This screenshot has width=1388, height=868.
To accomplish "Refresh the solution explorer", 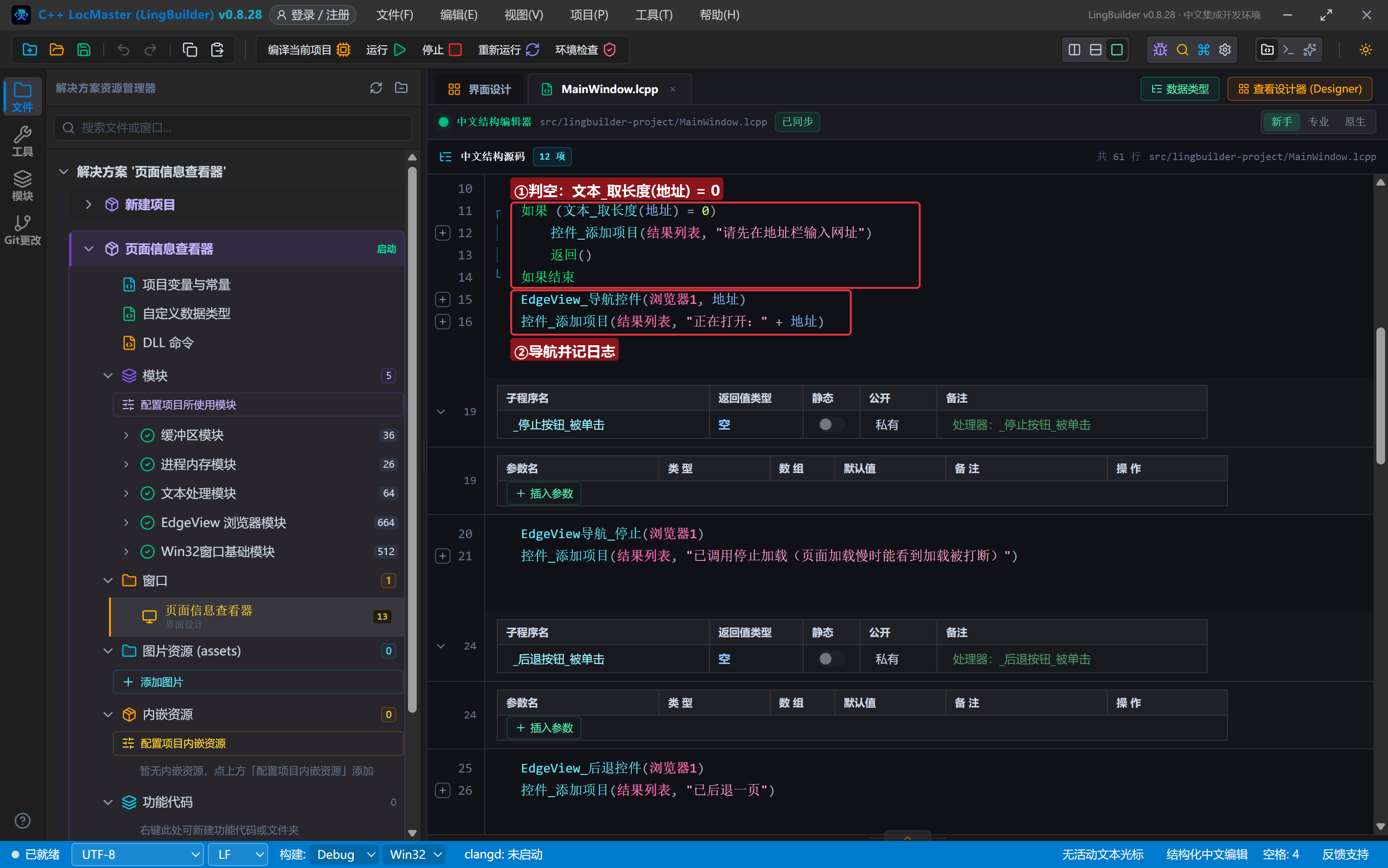I will pyautogui.click(x=376, y=88).
